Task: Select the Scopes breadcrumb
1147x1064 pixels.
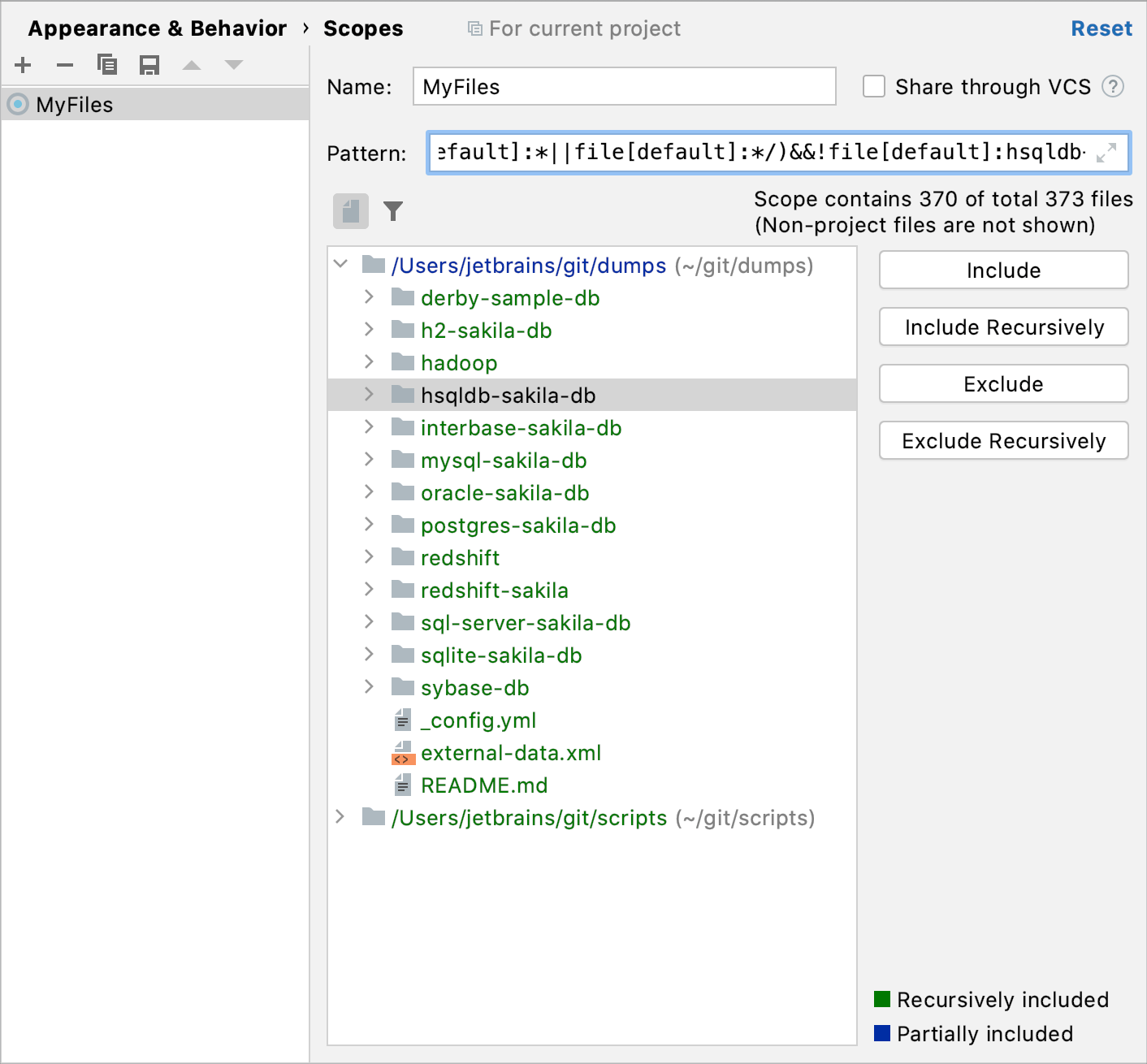Action: [x=363, y=28]
